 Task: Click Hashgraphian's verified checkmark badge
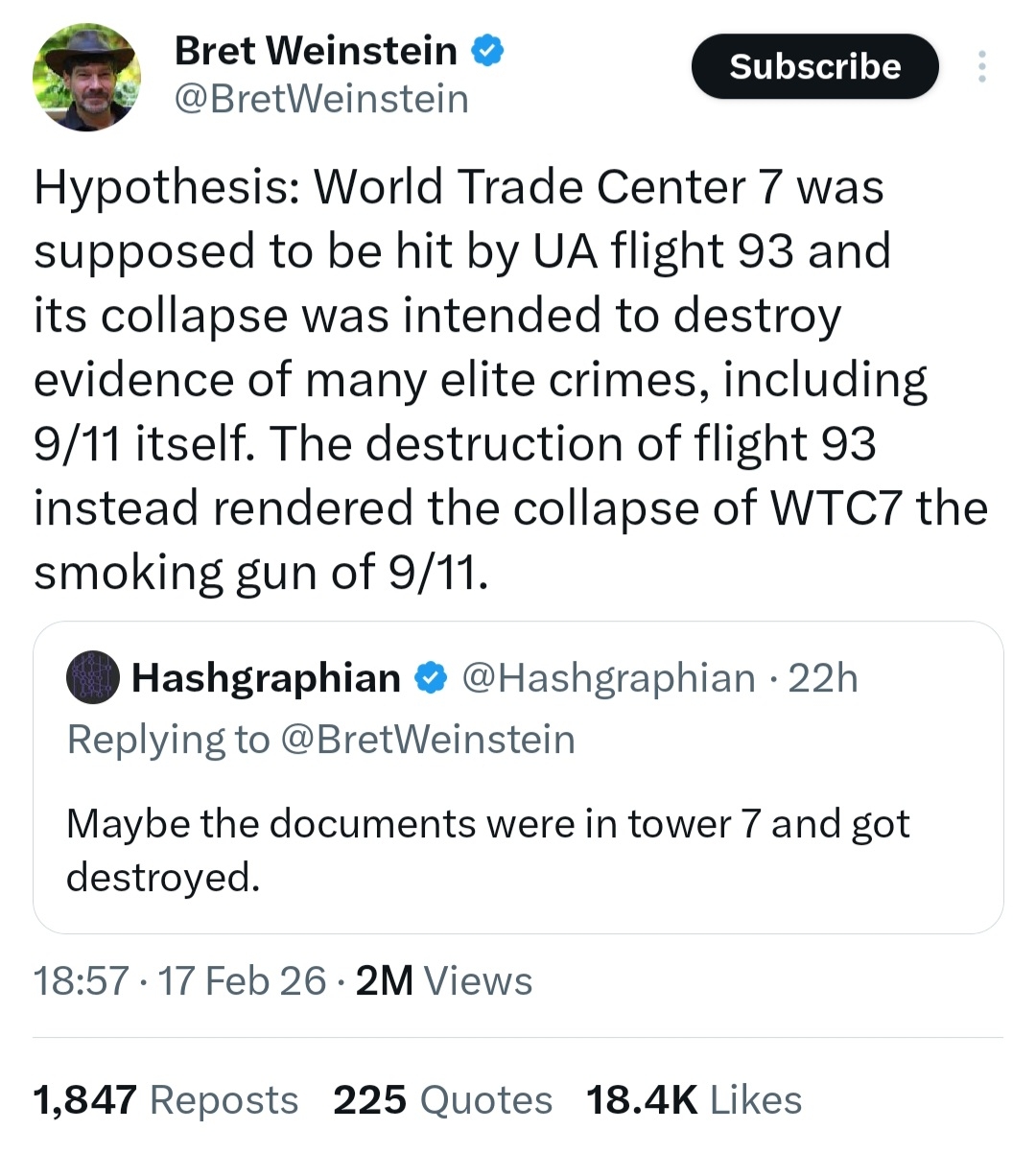click(x=431, y=678)
